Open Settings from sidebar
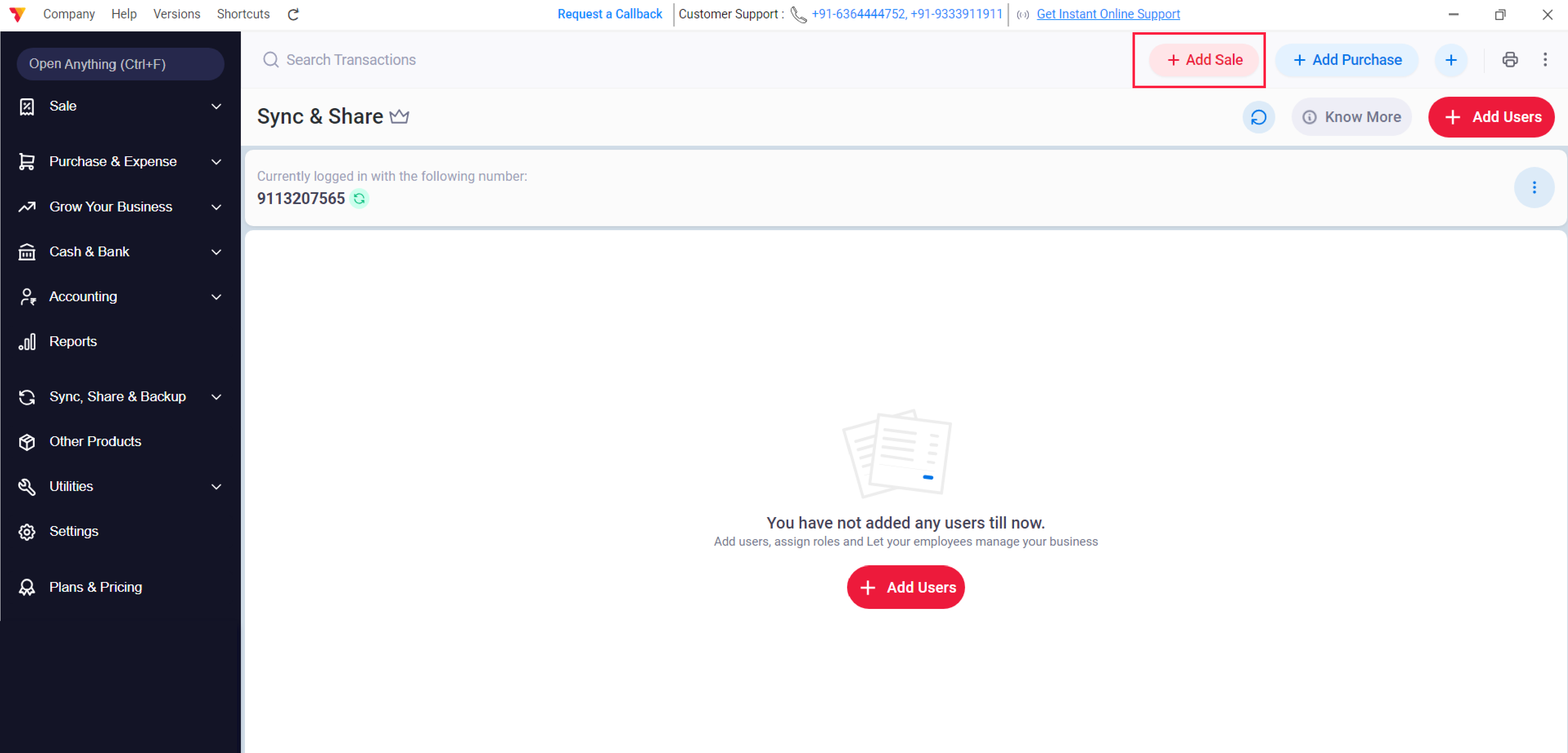 73,531
